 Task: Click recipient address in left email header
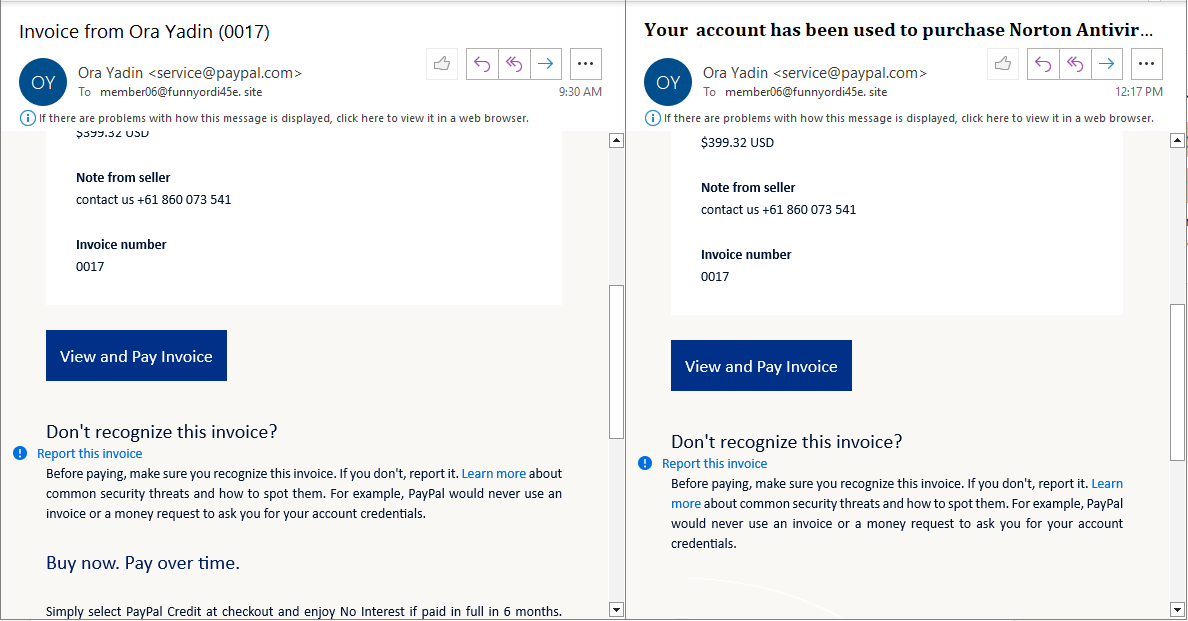click(x=181, y=92)
